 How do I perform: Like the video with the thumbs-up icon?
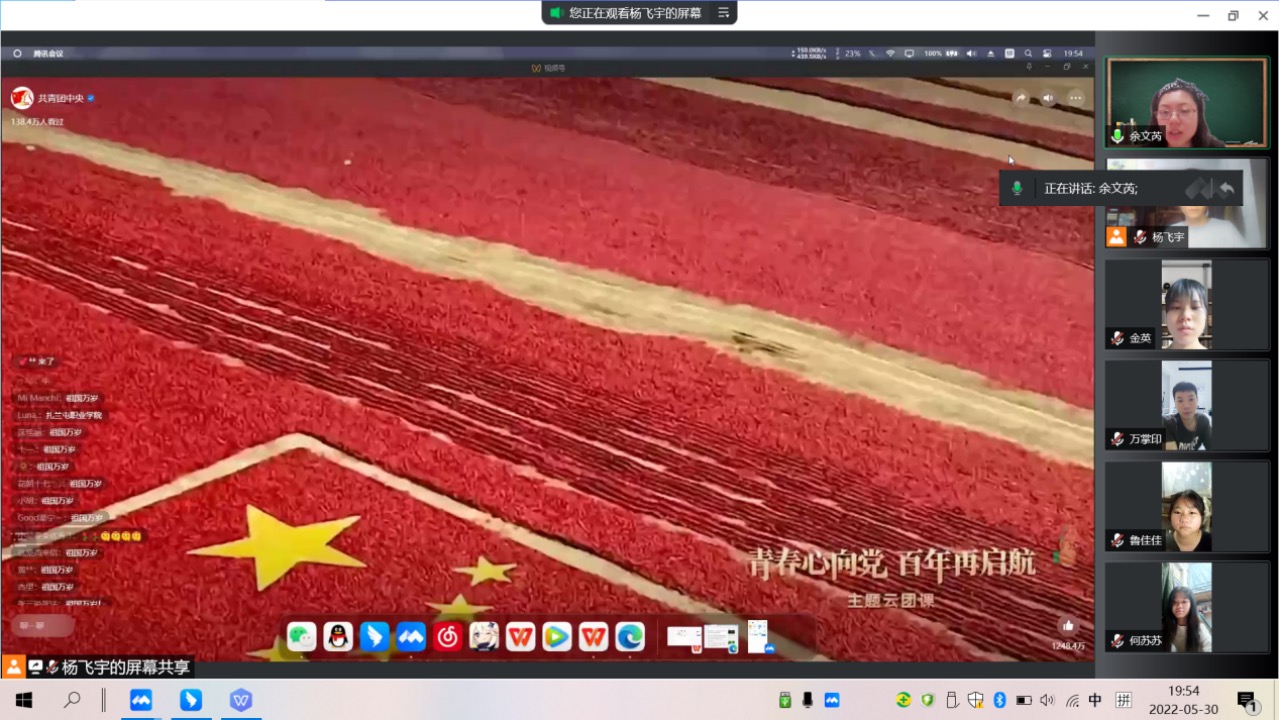(x=1068, y=626)
